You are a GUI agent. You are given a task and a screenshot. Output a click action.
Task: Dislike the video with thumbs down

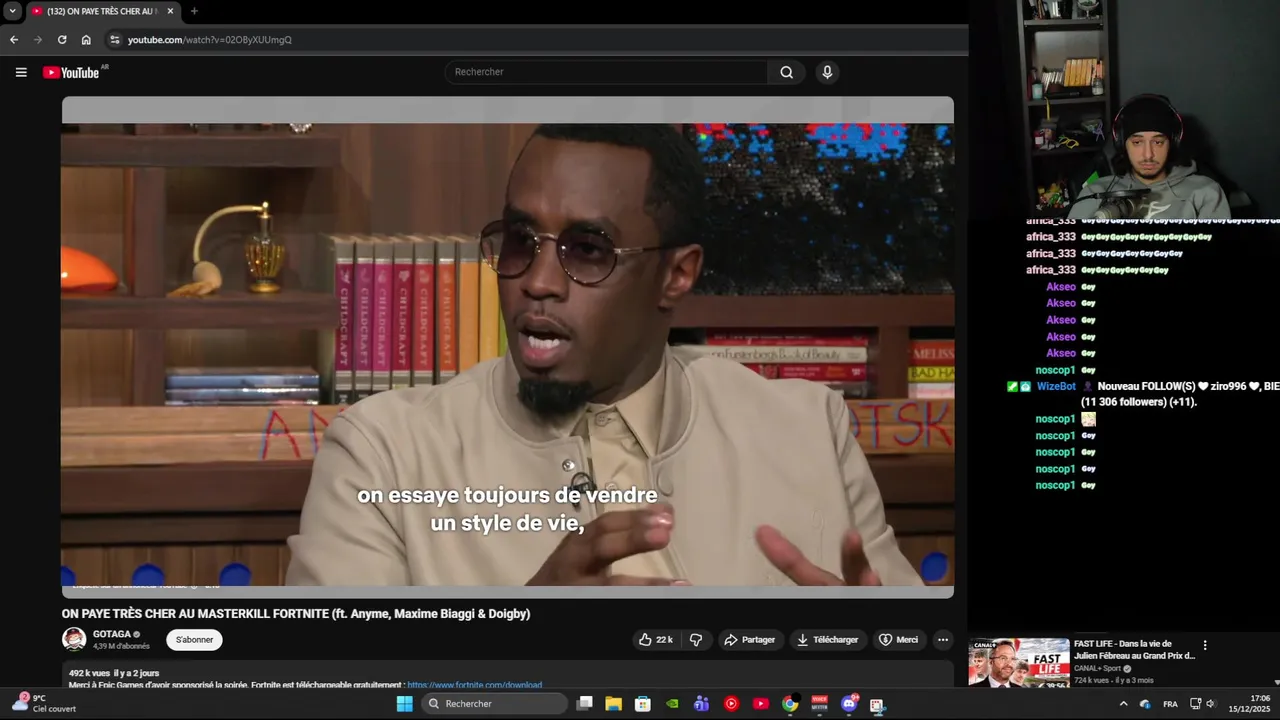[x=696, y=640]
